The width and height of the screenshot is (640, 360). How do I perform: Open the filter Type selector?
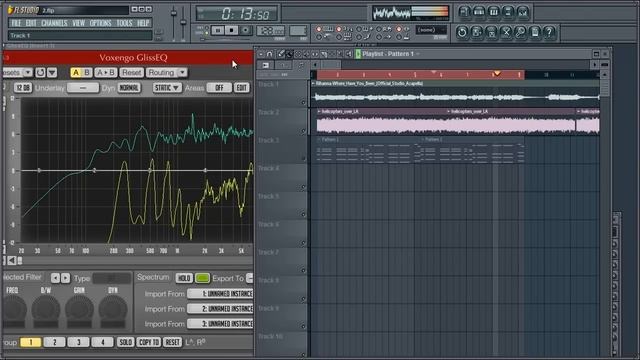pos(111,278)
